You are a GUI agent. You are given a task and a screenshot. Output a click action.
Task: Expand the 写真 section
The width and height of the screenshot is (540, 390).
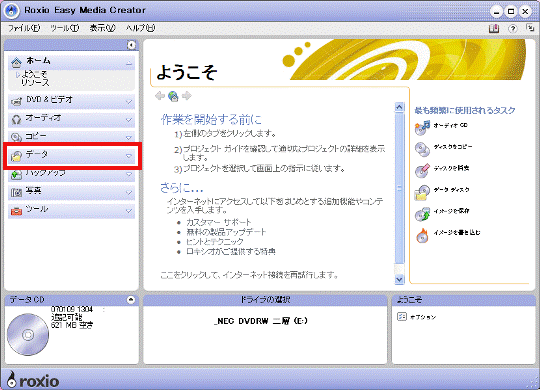coord(129,193)
